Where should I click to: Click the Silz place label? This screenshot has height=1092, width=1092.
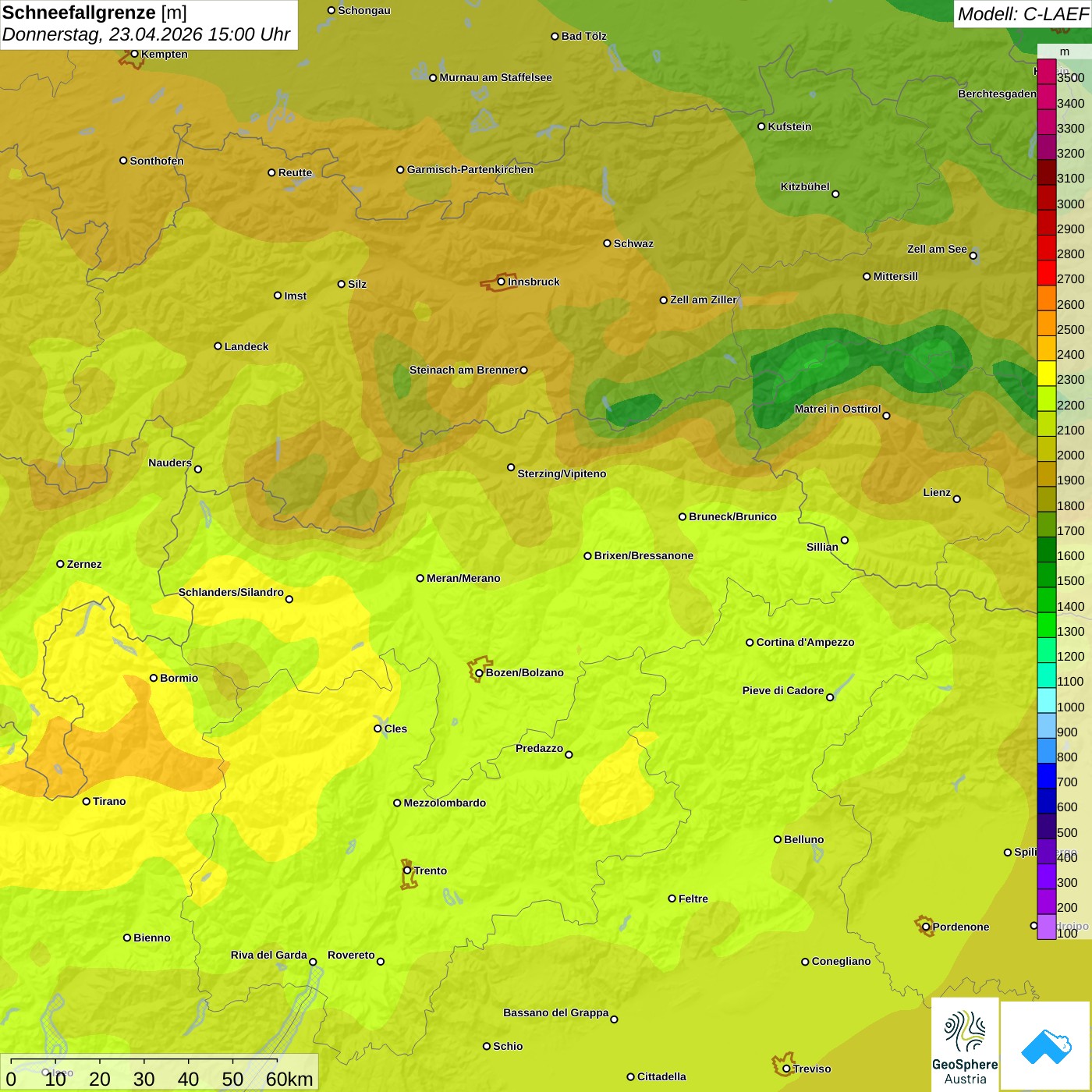pos(357,284)
